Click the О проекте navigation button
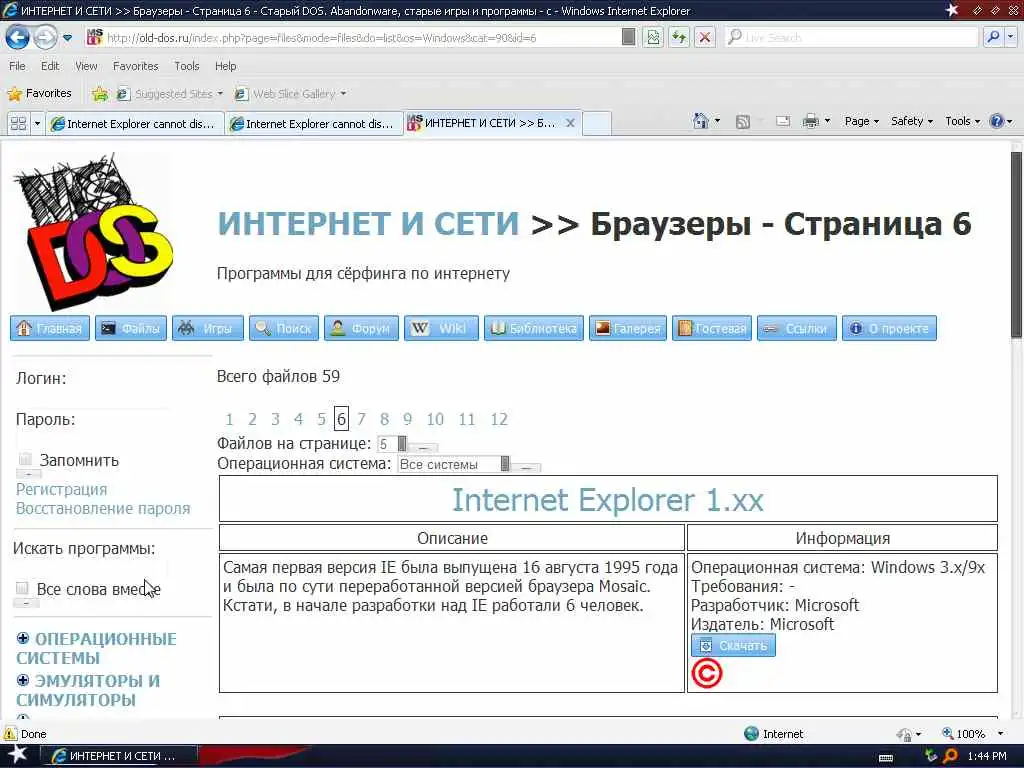 click(889, 328)
